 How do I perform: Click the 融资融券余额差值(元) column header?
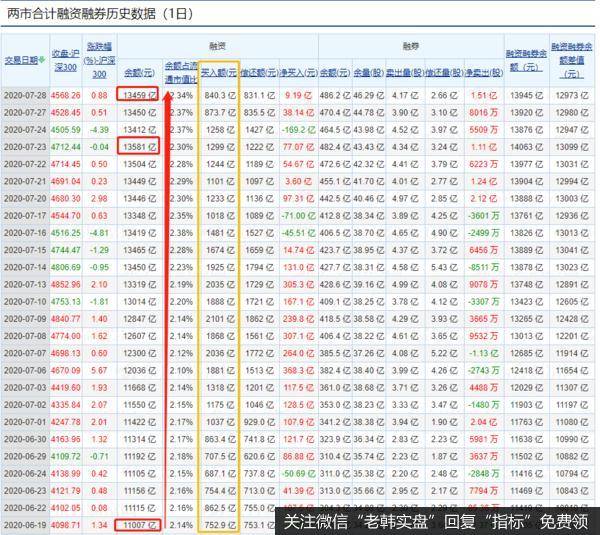click(x=572, y=60)
